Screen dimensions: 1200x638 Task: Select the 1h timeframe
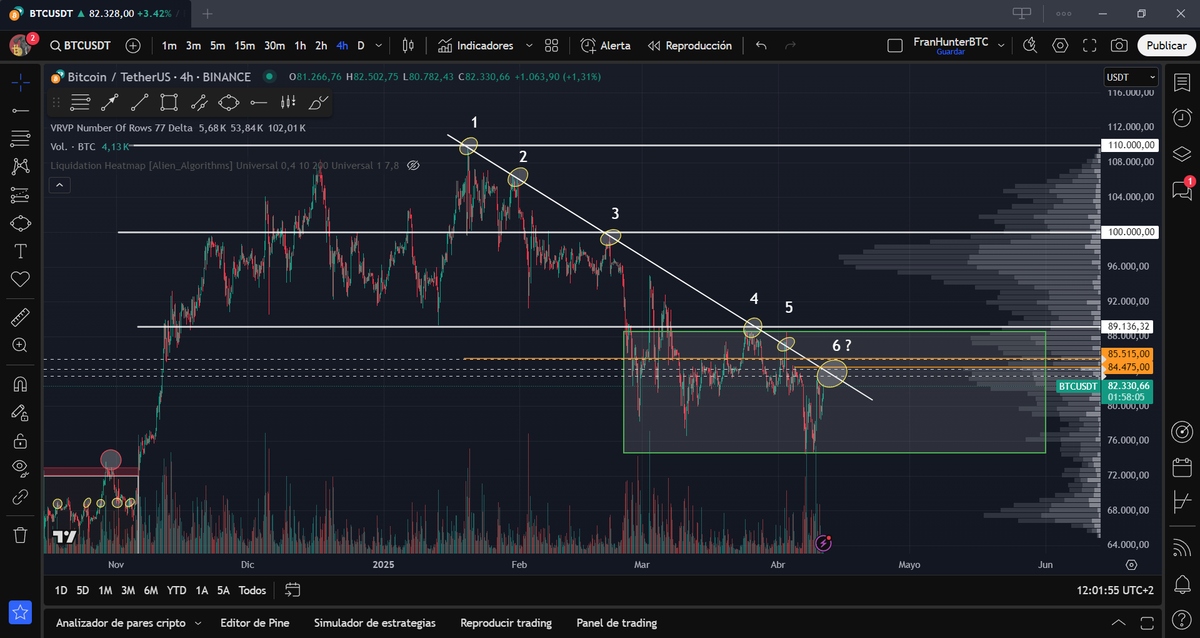click(x=300, y=46)
